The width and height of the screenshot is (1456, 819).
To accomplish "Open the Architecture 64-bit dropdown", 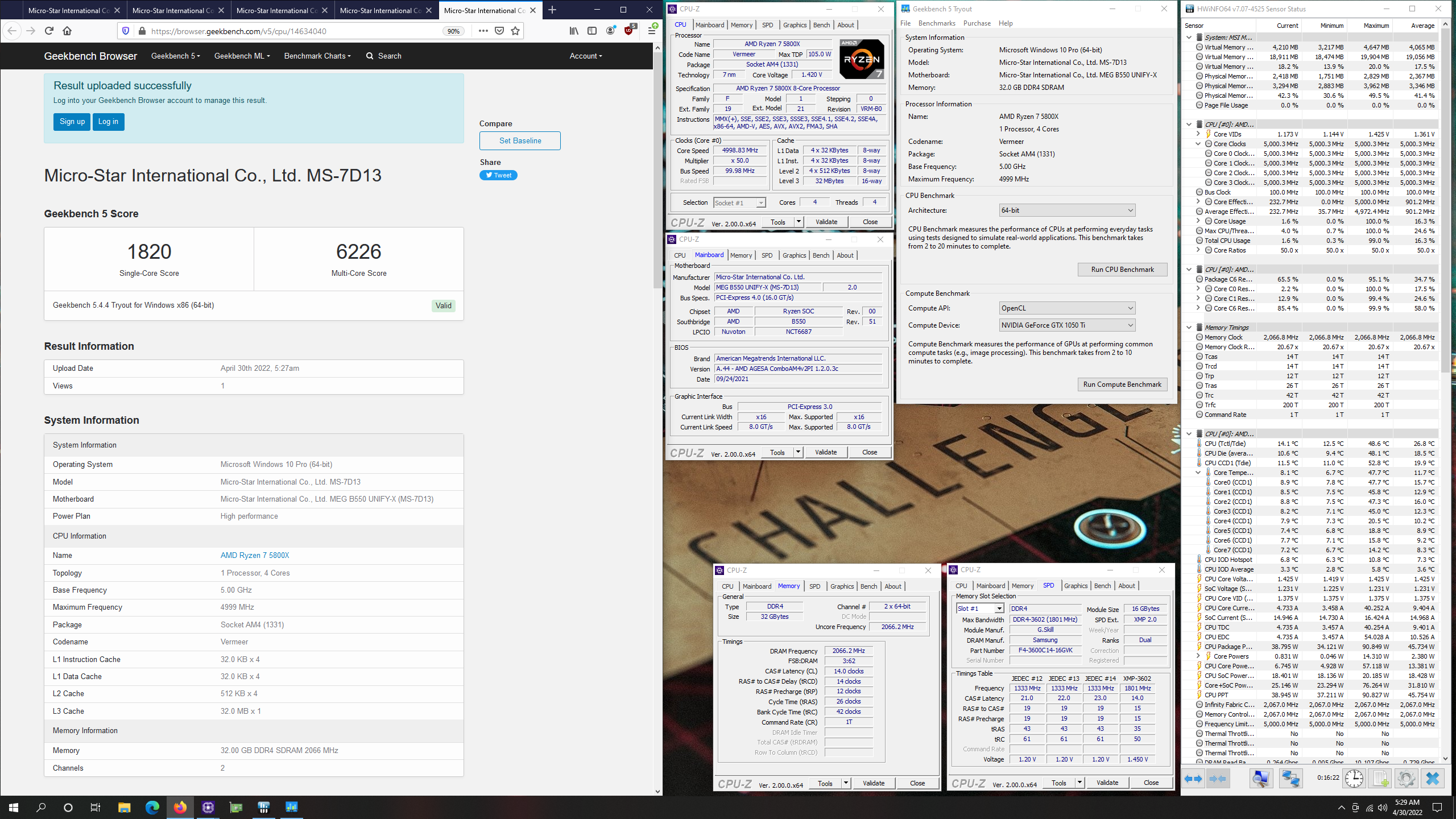I will [1067, 210].
